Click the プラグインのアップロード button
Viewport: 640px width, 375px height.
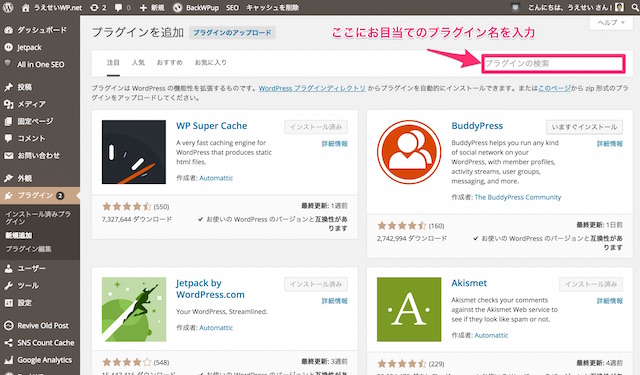pos(232,33)
